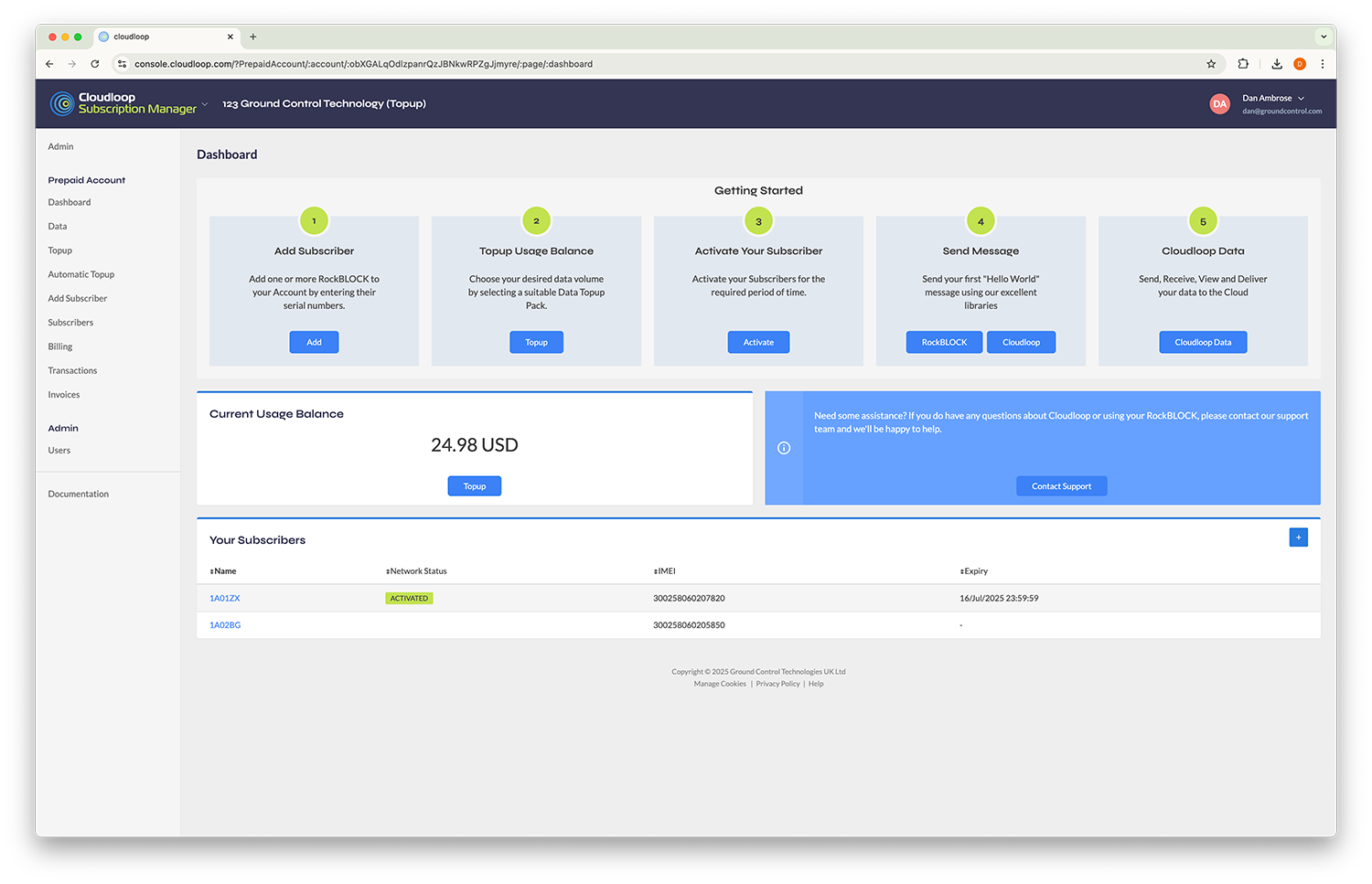Open the Dan Ambrose account dropdown
This screenshot has width=1372, height=884.
pyautogui.click(x=1273, y=98)
